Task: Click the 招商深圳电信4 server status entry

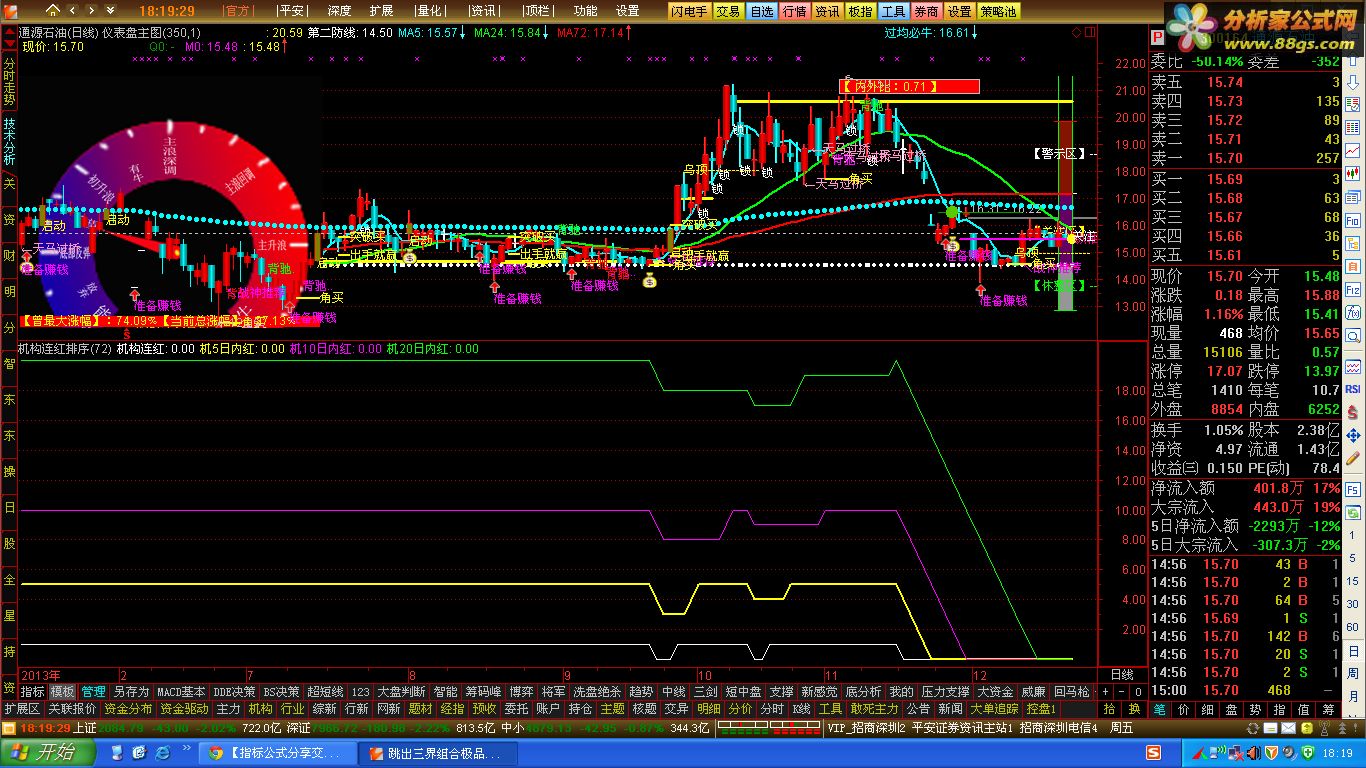Action: (1058, 727)
